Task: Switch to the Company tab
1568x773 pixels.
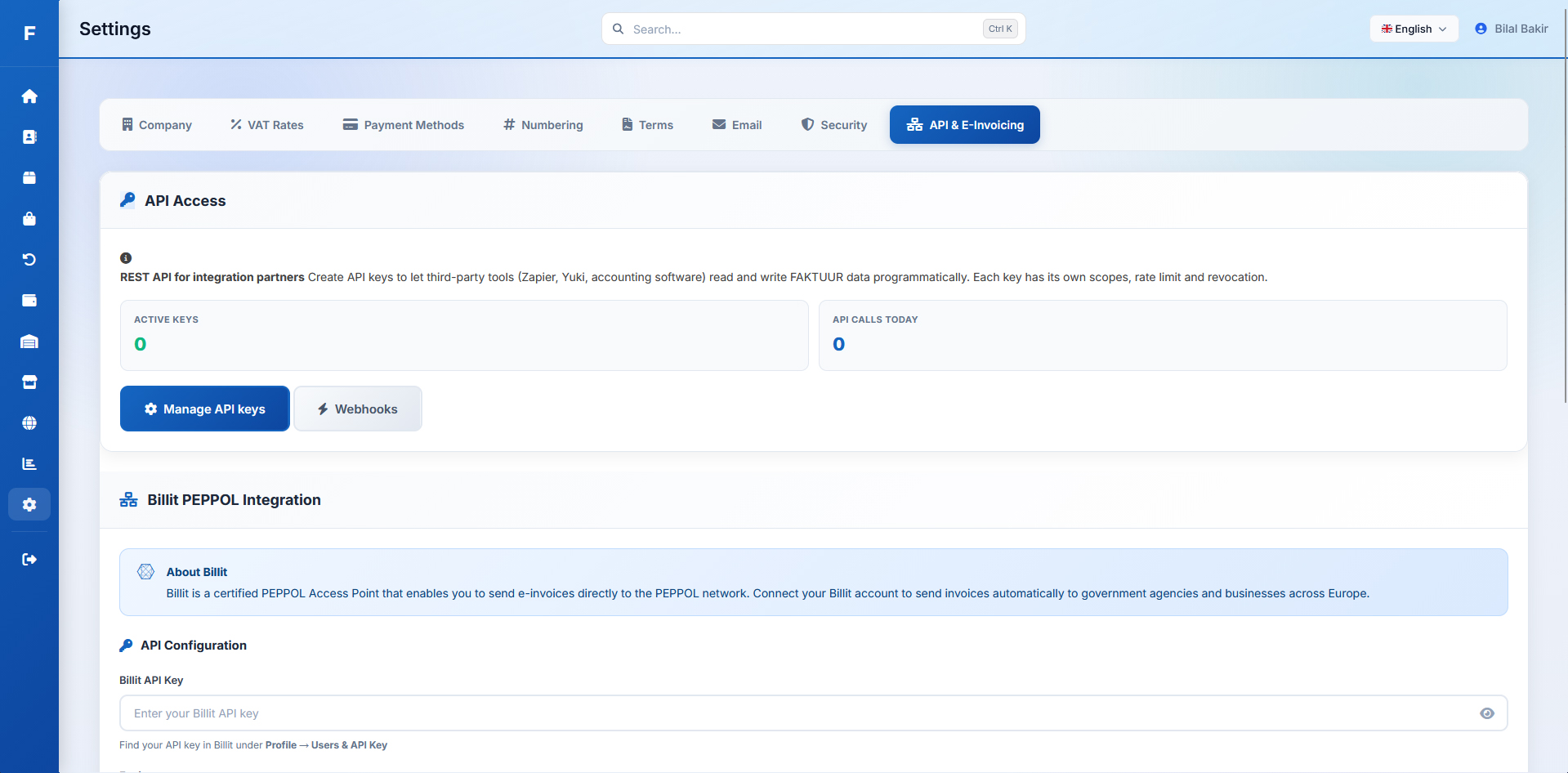Action: pyautogui.click(x=157, y=125)
